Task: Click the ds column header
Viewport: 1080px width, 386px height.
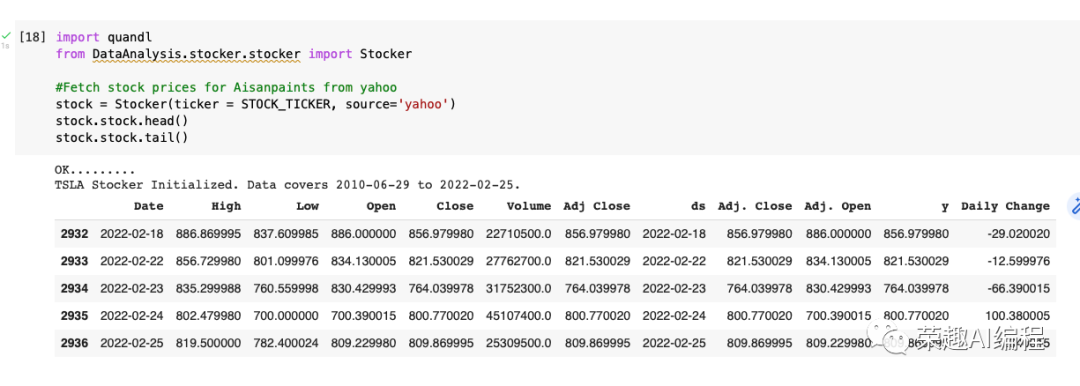Action: pos(698,205)
